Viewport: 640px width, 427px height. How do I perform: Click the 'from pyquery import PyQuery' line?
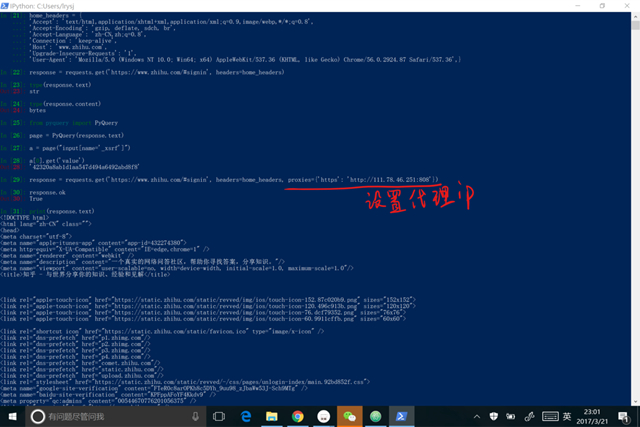[x=73, y=123]
